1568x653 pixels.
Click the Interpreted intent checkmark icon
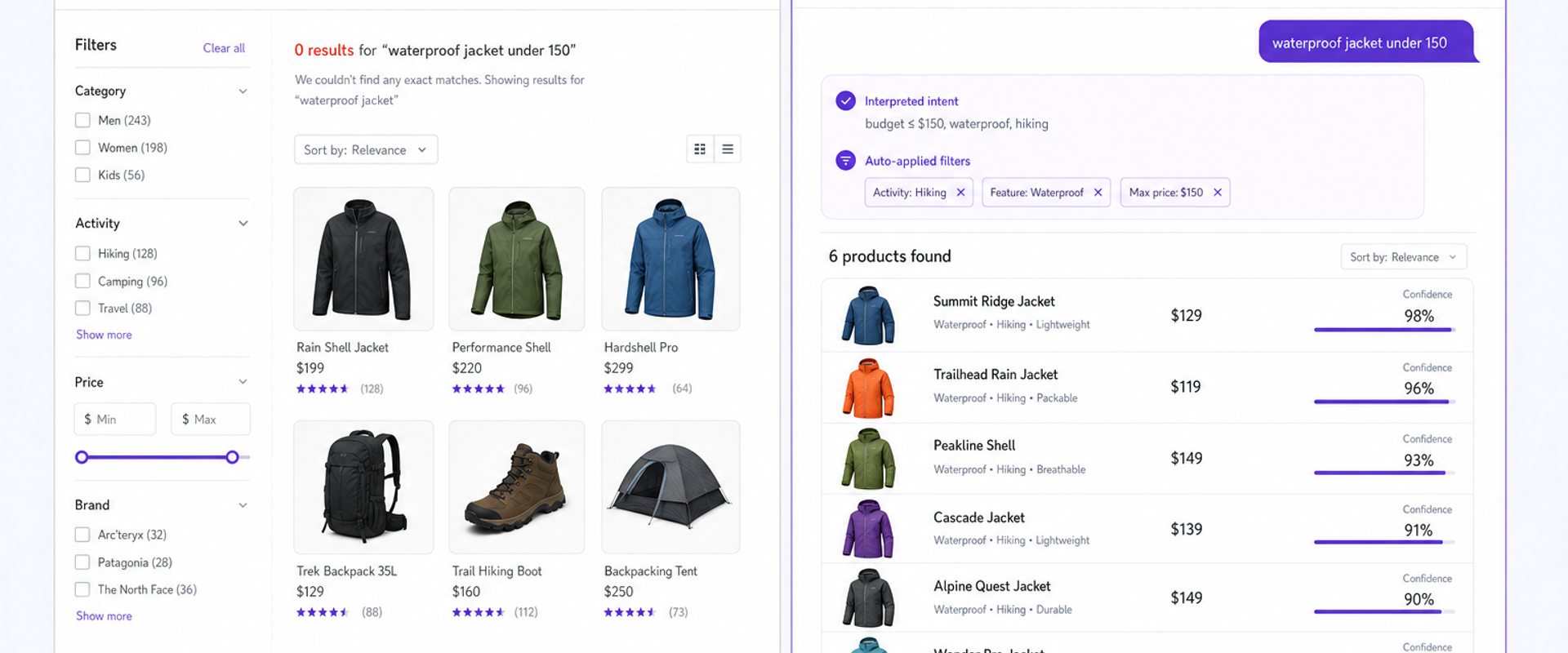click(845, 101)
